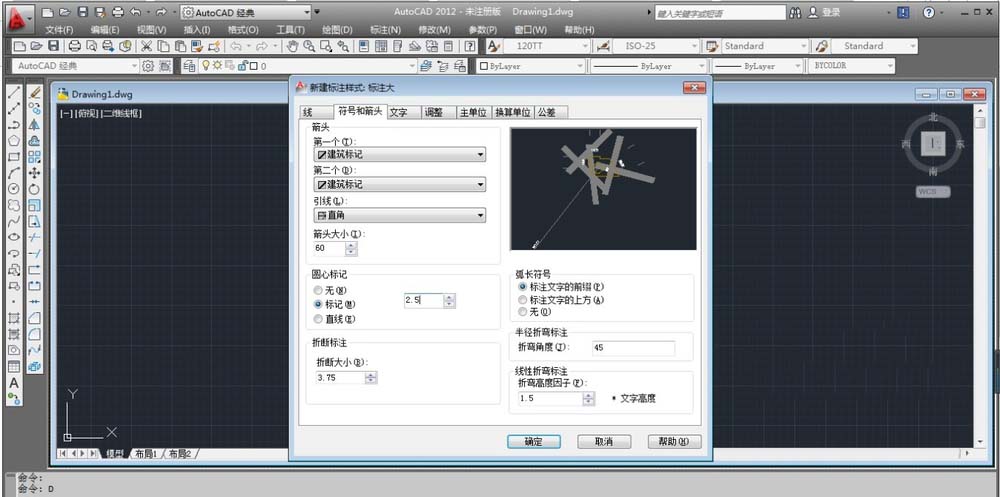Image resolution: width=1000 pixels, height=497 pixels.
Task: Open the ISO-25 dimension style dropdown
Action: point(656,46)
